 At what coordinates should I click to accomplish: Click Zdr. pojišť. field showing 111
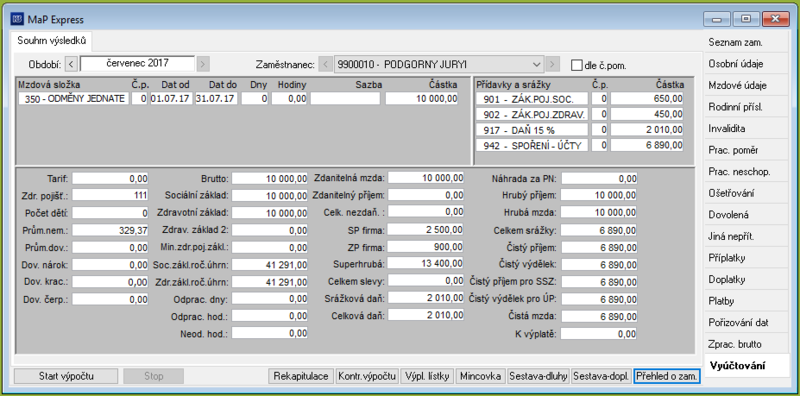pyautogui.click(x=110, y=195)
